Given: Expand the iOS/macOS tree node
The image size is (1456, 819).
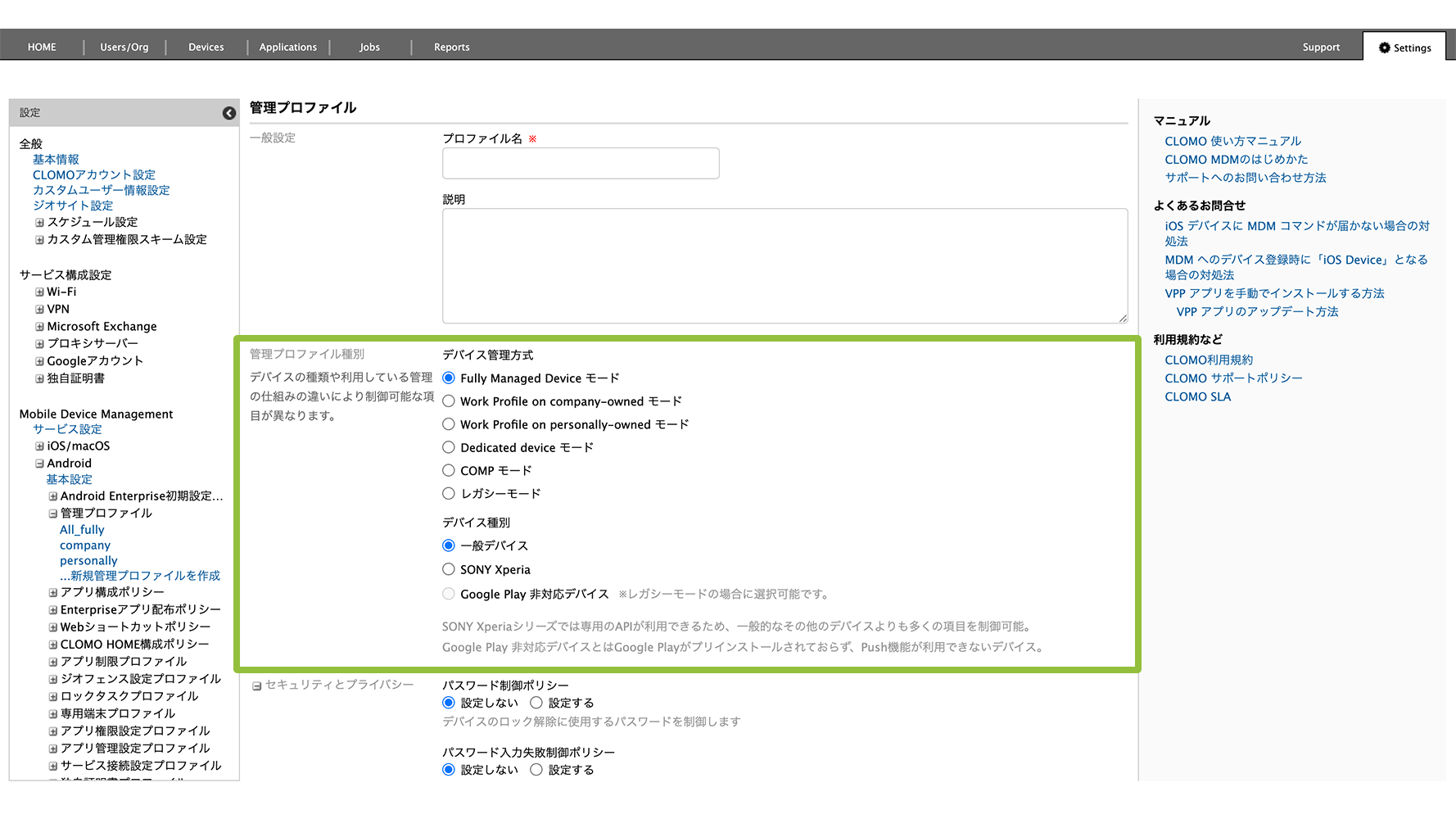Looking at the screenshot, I should (39, 446).
